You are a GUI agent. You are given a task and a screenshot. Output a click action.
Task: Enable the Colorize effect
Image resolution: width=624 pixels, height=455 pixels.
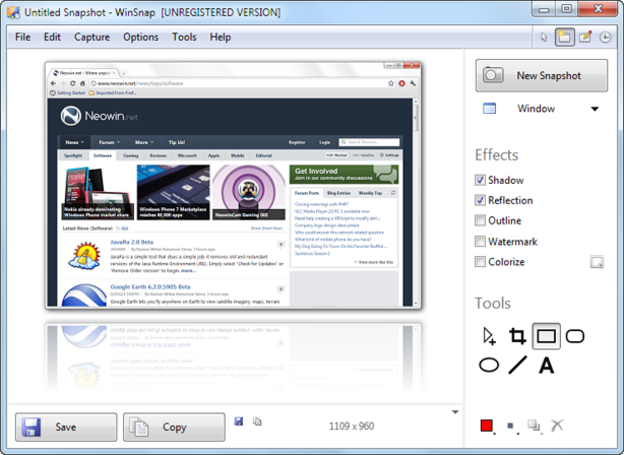480,262
